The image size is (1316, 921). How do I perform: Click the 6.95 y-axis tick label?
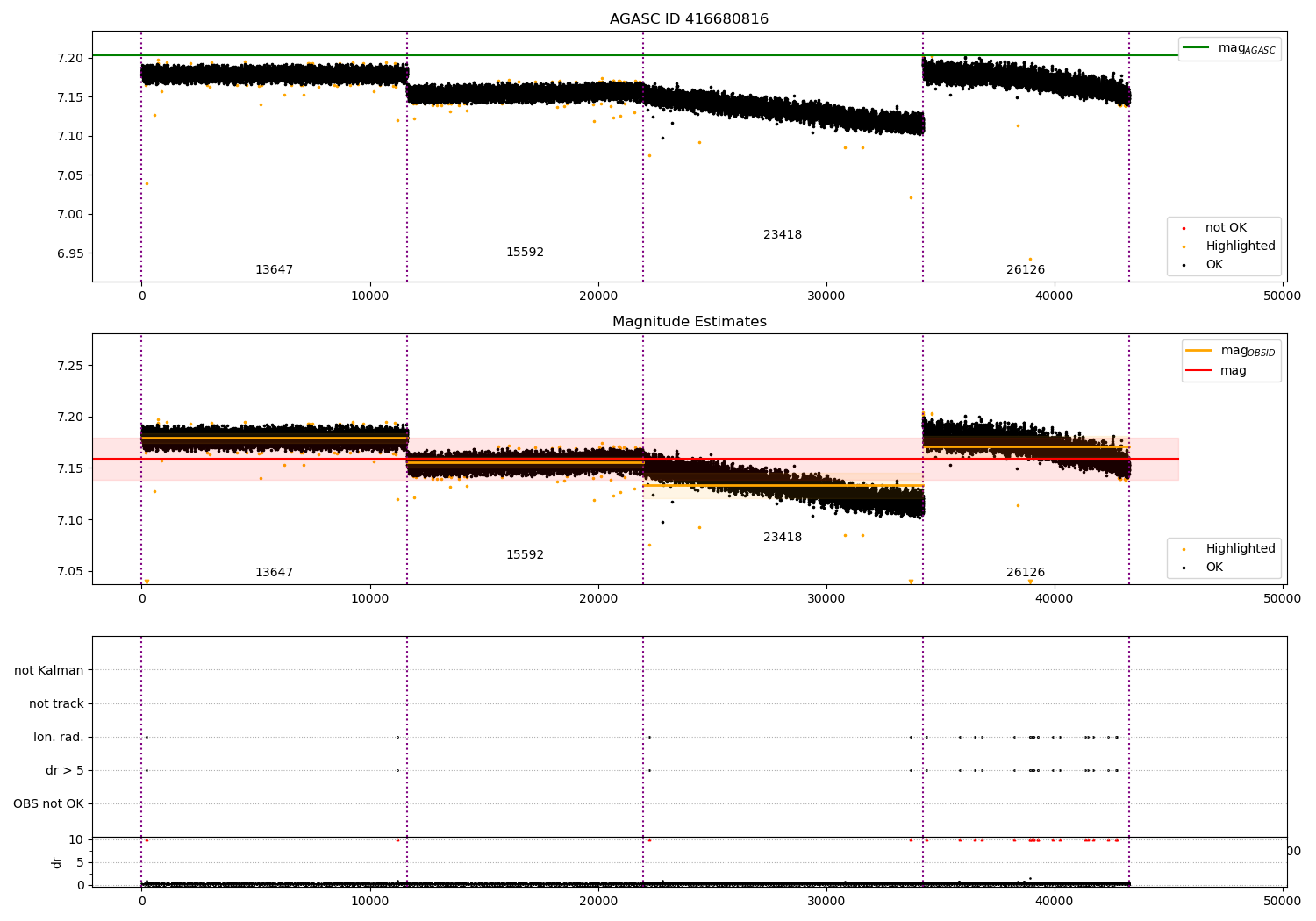69,253
